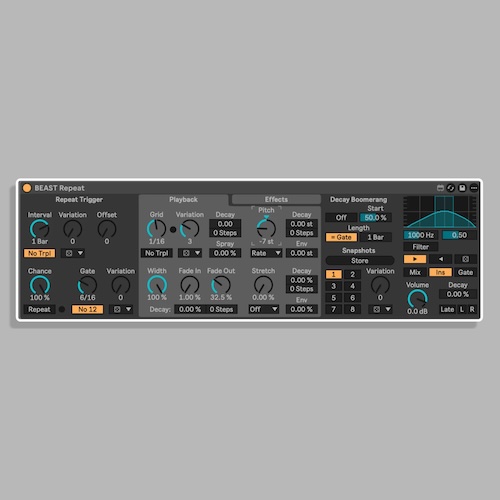Click the link dot between Grid and Variation
The height and width of the screenshot is (500, 500).
tap(173, 229)
